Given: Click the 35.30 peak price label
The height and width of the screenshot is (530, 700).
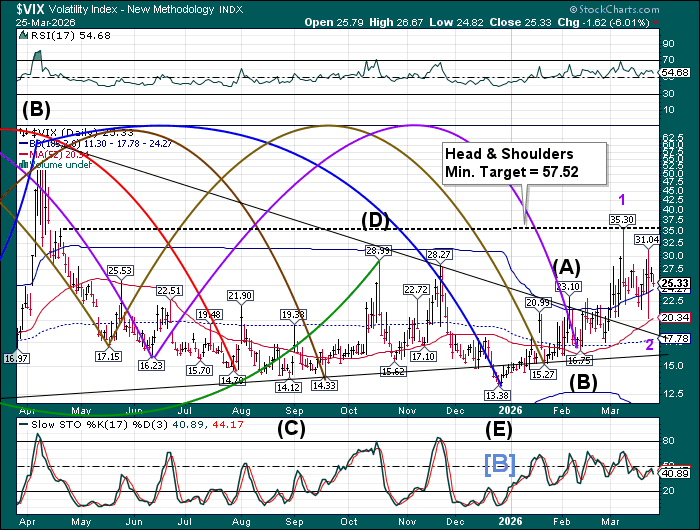Looking at the screenshot, I should (622, 218).
